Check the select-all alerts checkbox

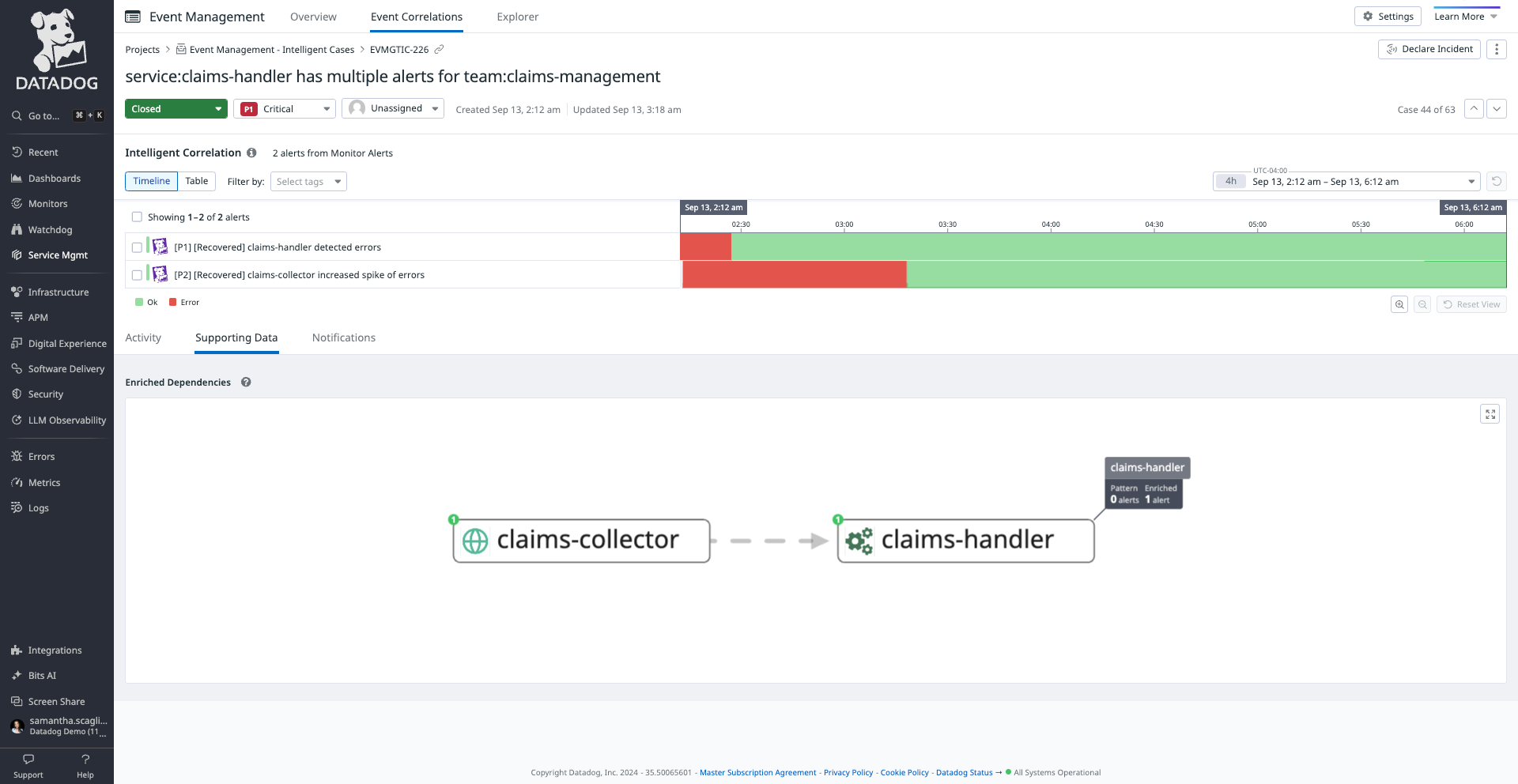[137, 217]
